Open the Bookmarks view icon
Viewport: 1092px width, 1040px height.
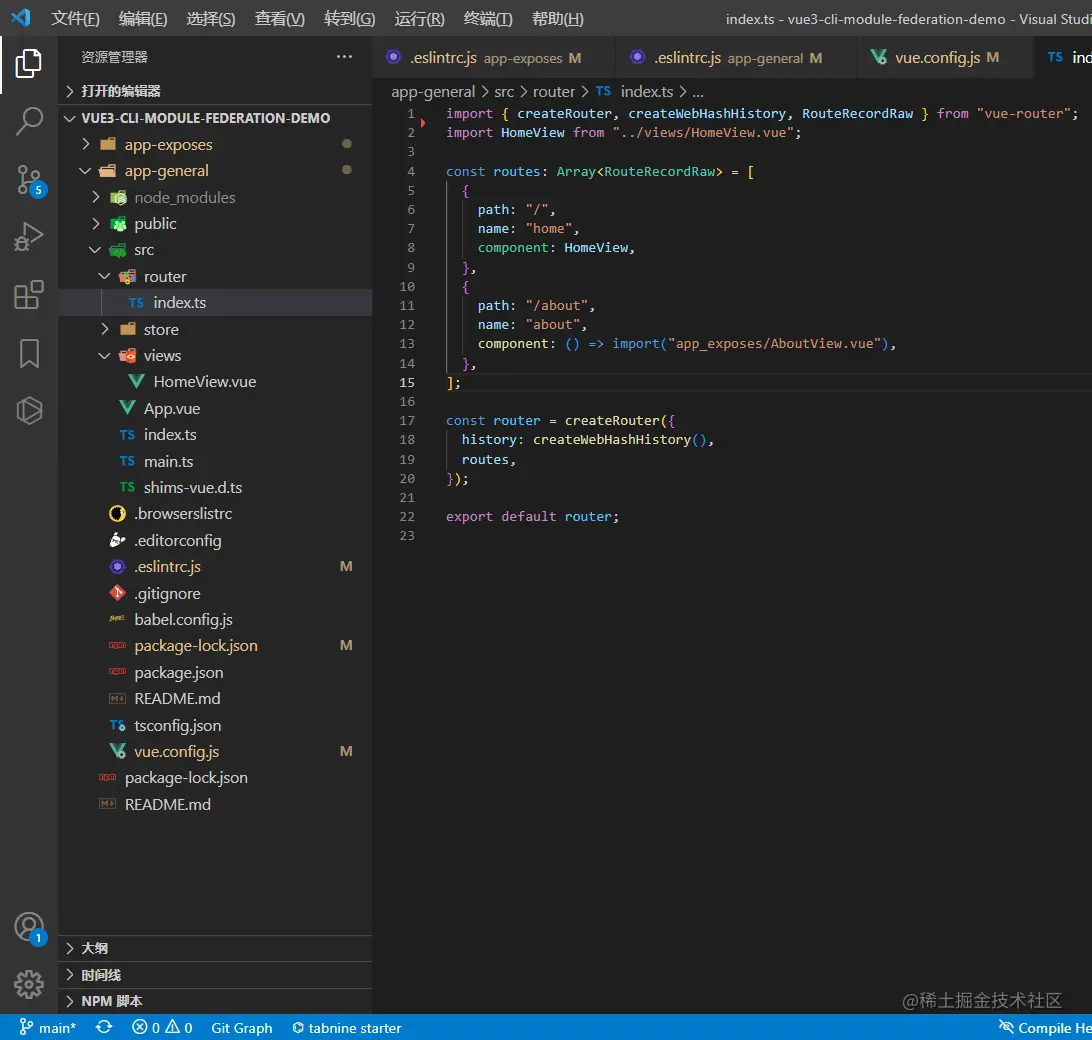pos(29,353)
